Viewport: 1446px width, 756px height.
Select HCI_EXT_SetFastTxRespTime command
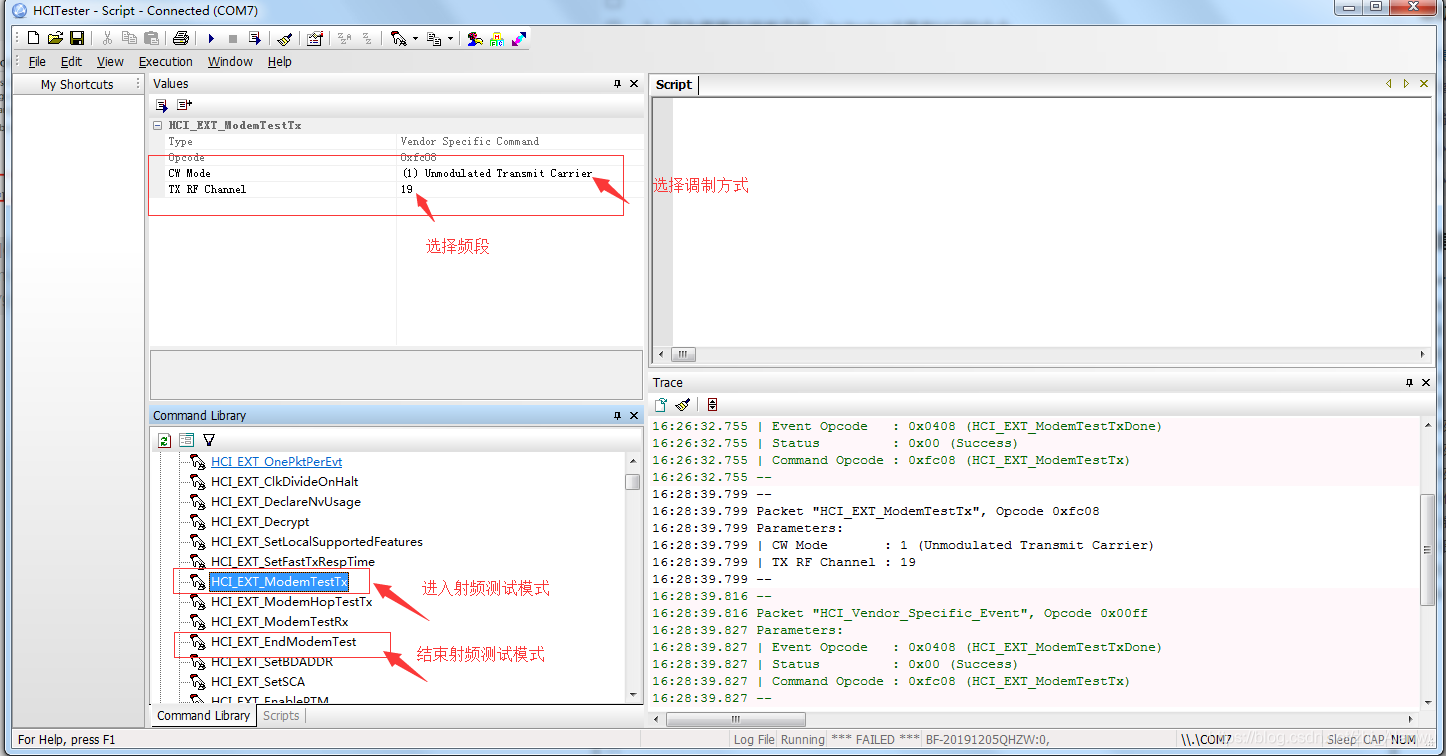coord(293,562)
